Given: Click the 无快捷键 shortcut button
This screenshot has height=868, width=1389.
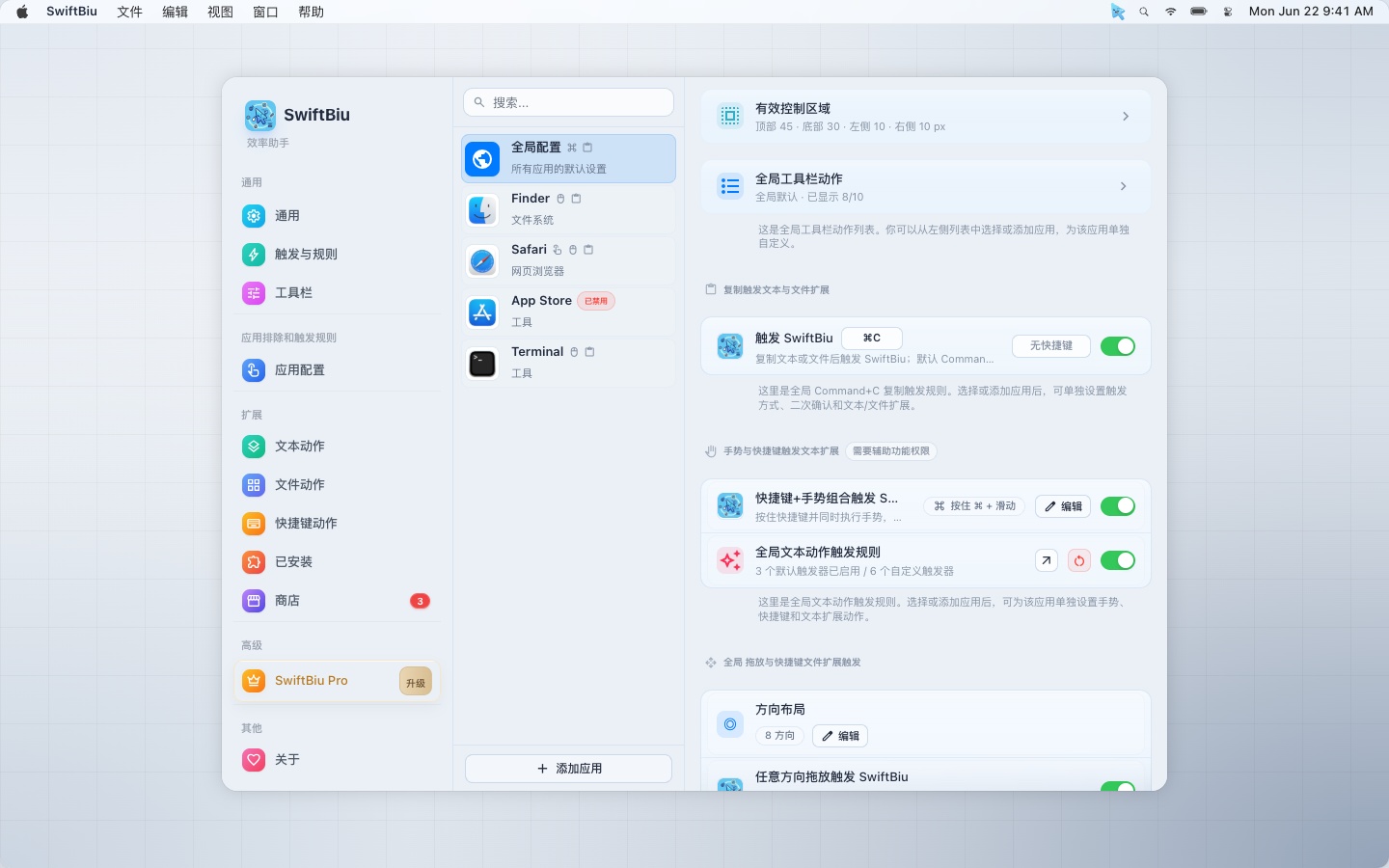Looking at the screenshot, I should 1051,345.
